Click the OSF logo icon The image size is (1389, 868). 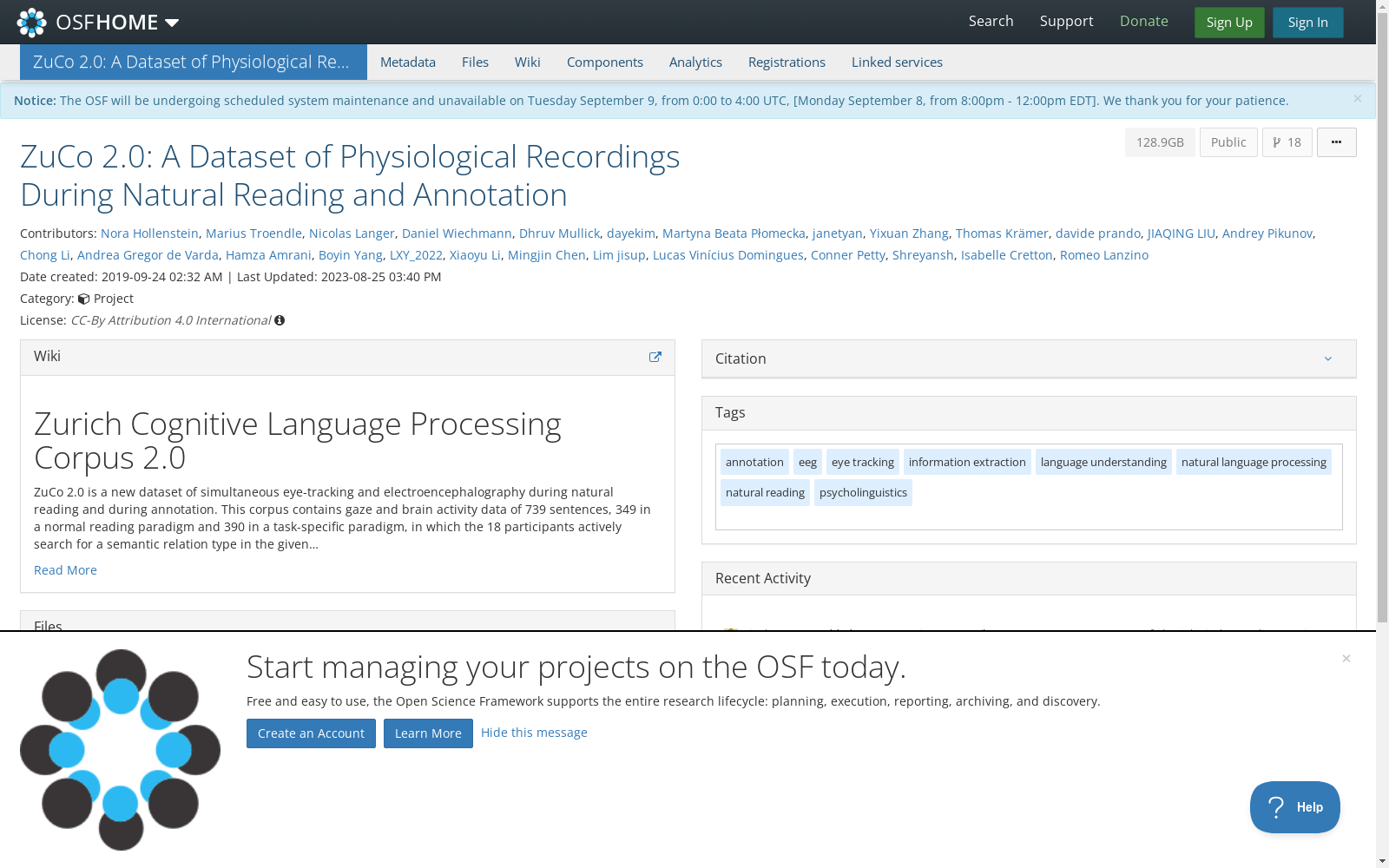31,23
